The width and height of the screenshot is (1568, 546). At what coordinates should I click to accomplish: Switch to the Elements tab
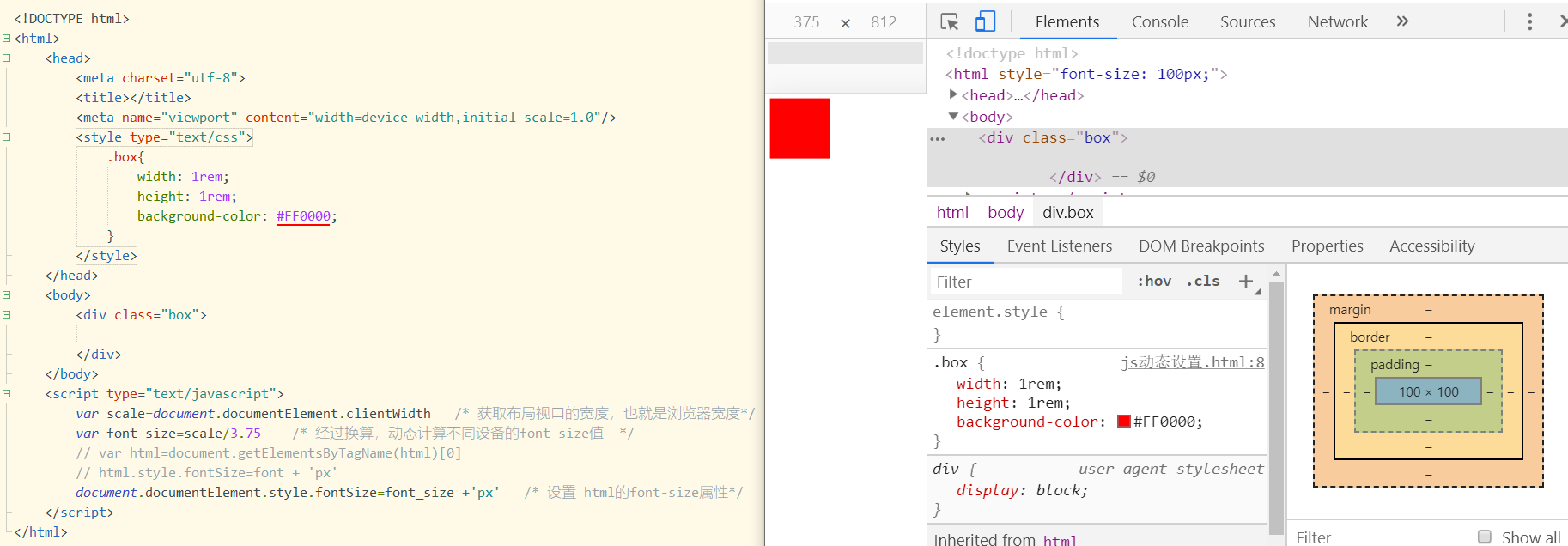click(x=1067, y=21)
